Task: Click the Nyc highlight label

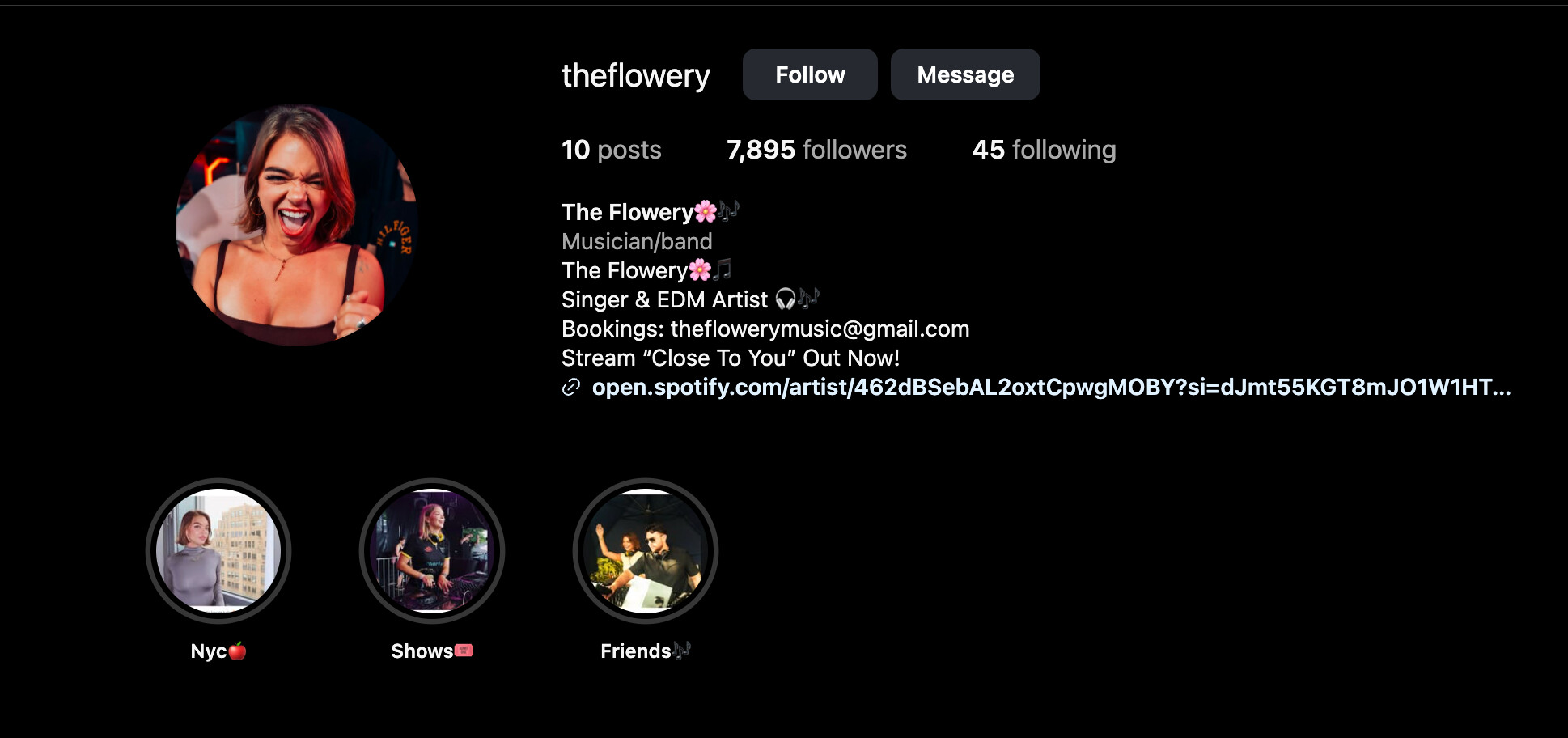Action: coord(218,651)
